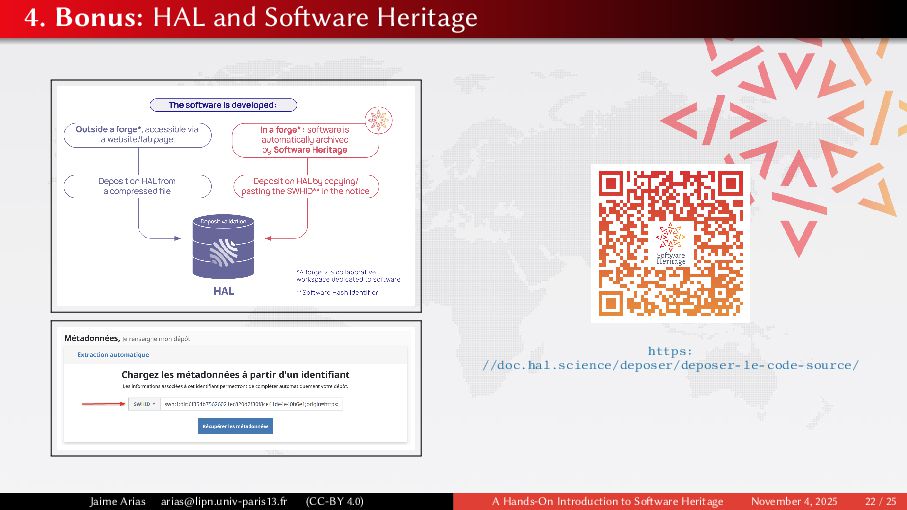The image size is (907, 510).
Task: Click the 'Chargez les métadonnées' heading
Action: pos(235,375)
